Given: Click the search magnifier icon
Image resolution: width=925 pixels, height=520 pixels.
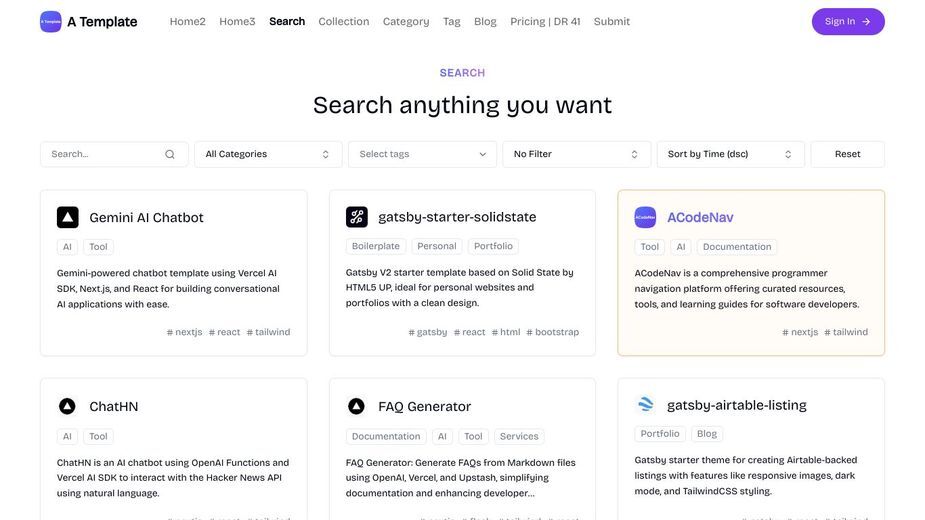Looking at the screenshot, I should (x=170, y=154).
